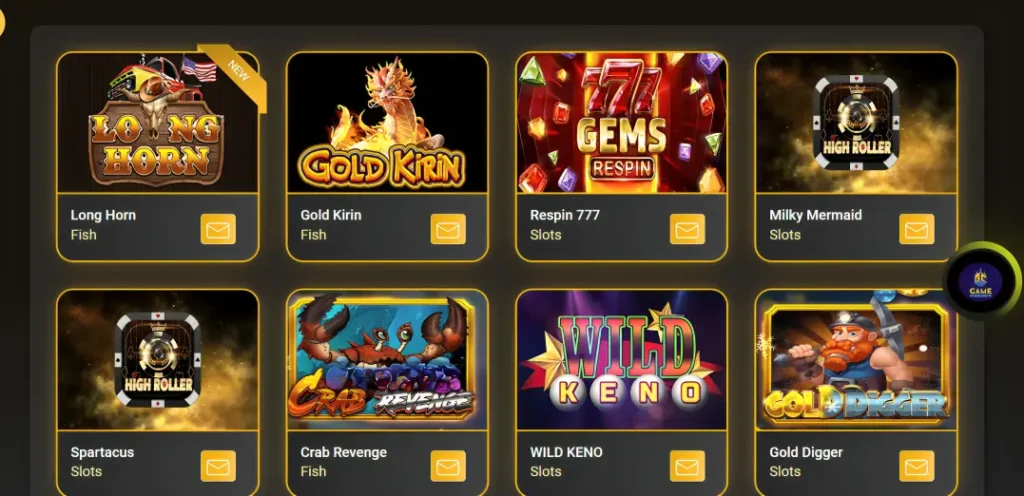The image size is (1024, 496).
Task: Launch the Wild Keno game image
Action: [621, 360]
